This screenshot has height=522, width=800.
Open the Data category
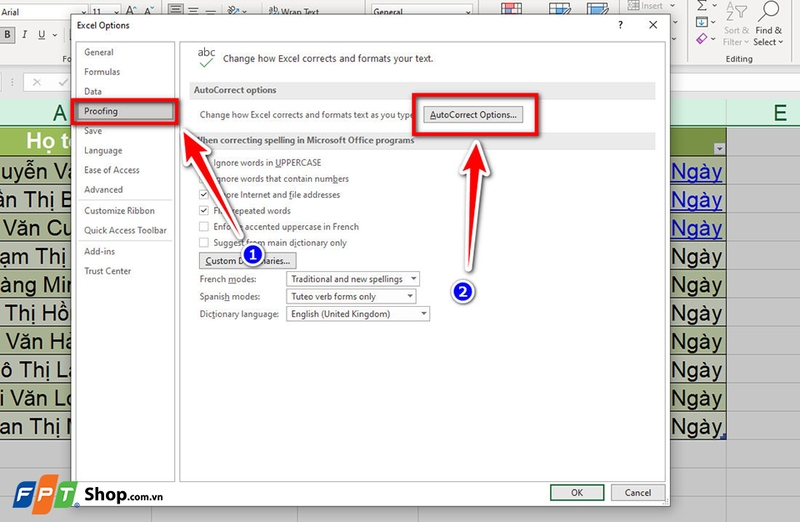click(125, 91)
